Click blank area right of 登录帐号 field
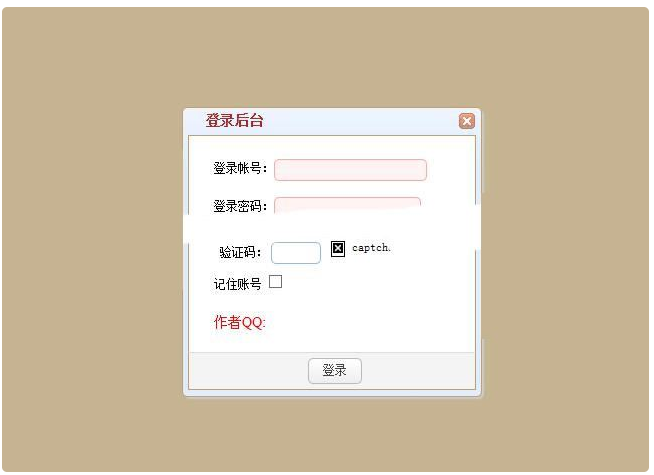The height and width of the screenshot is (475, 654). 450,170
